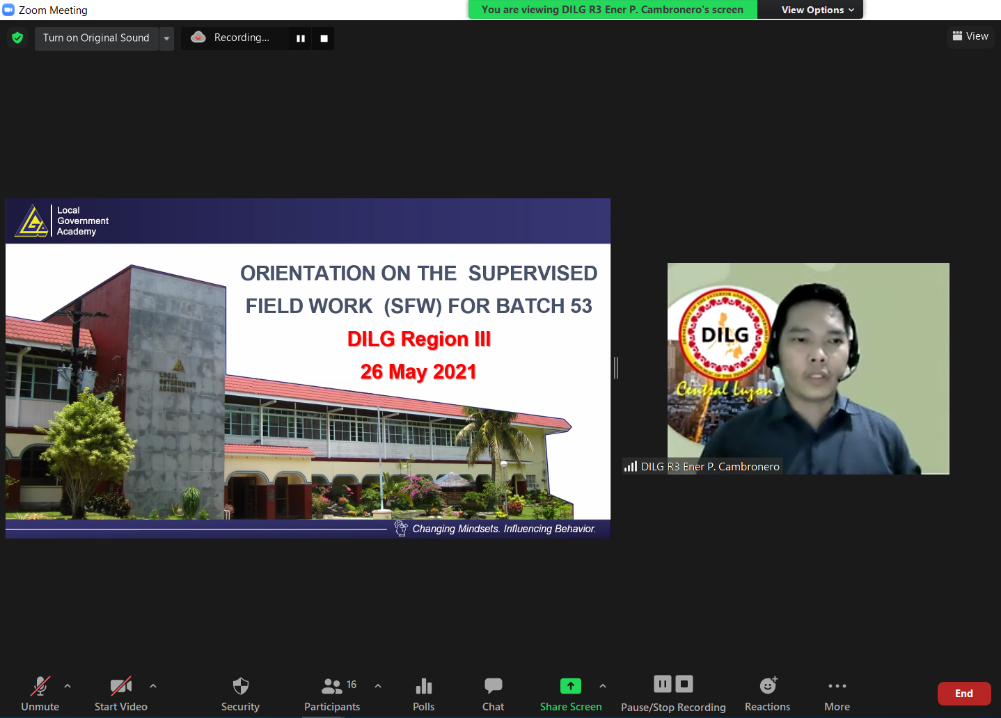This screenshot has width=1001, height=718.
Task: Unmute the microphone
Action: coord(40,693)
